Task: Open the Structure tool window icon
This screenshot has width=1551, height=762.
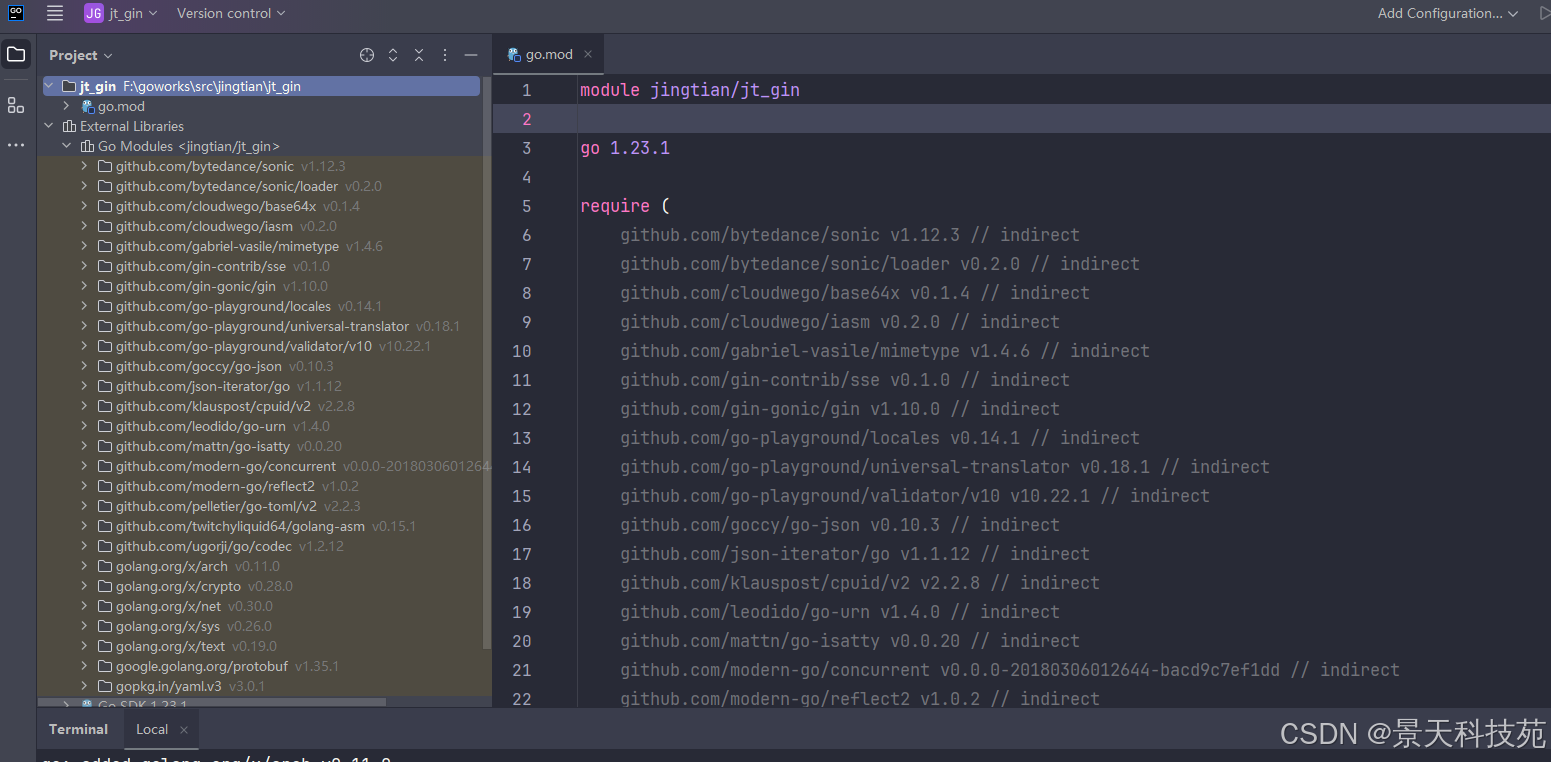Action: pyautogui.click(x=16, y=105)
